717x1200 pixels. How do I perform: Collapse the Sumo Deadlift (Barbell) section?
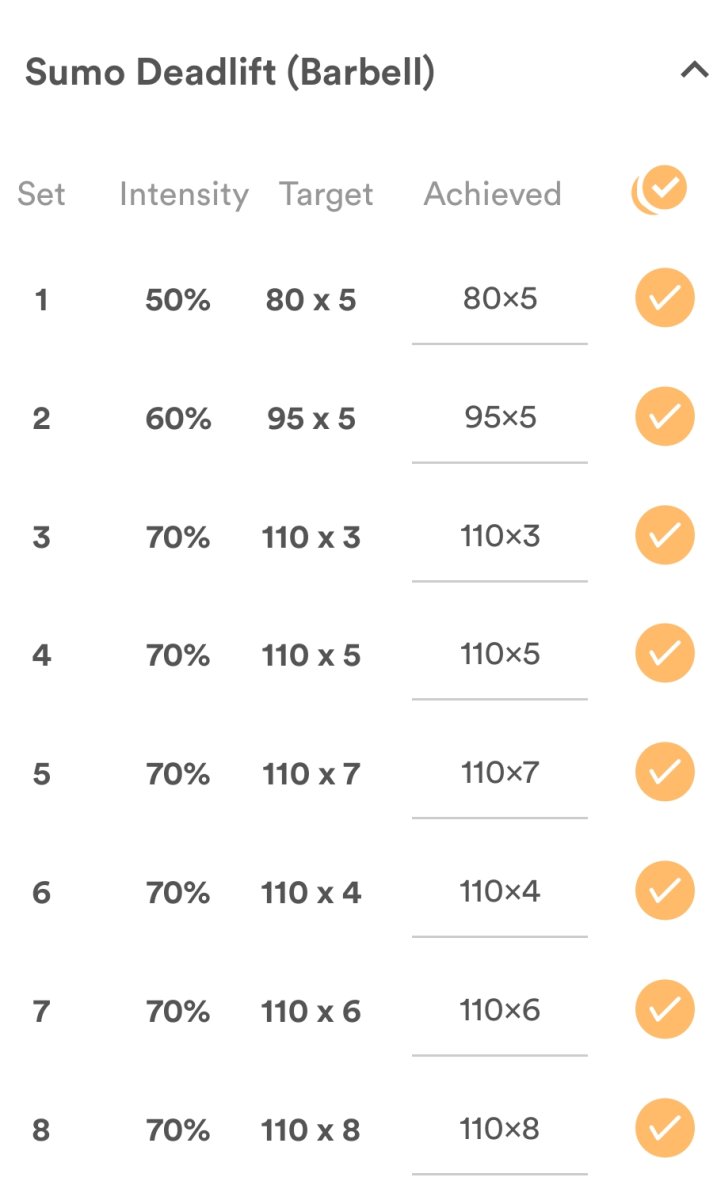click(693, 71)
